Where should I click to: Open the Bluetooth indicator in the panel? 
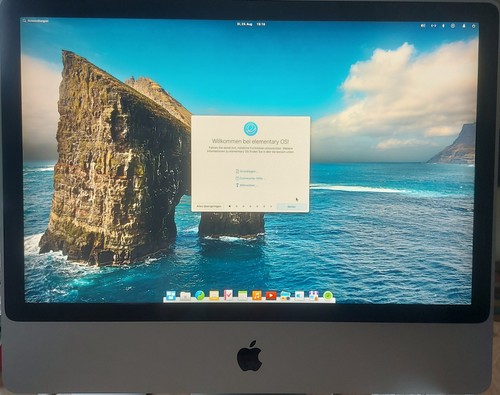pyautogui.click(x=443, y=26)
